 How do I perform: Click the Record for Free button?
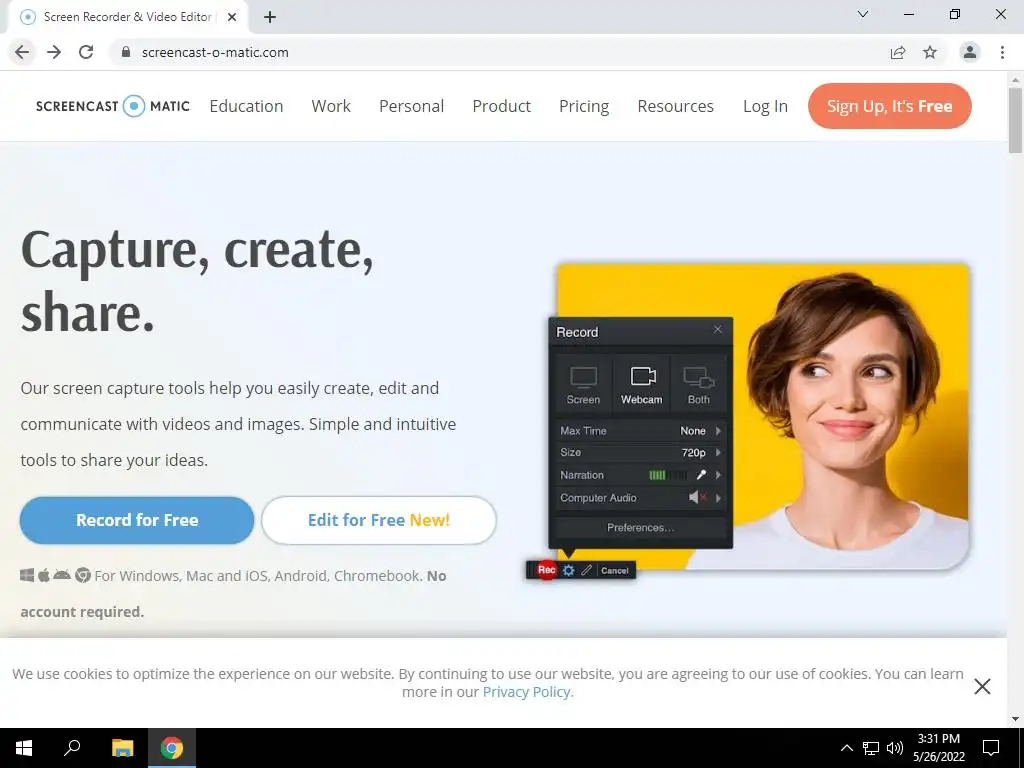pyautogui.click(x=136, y=520)
